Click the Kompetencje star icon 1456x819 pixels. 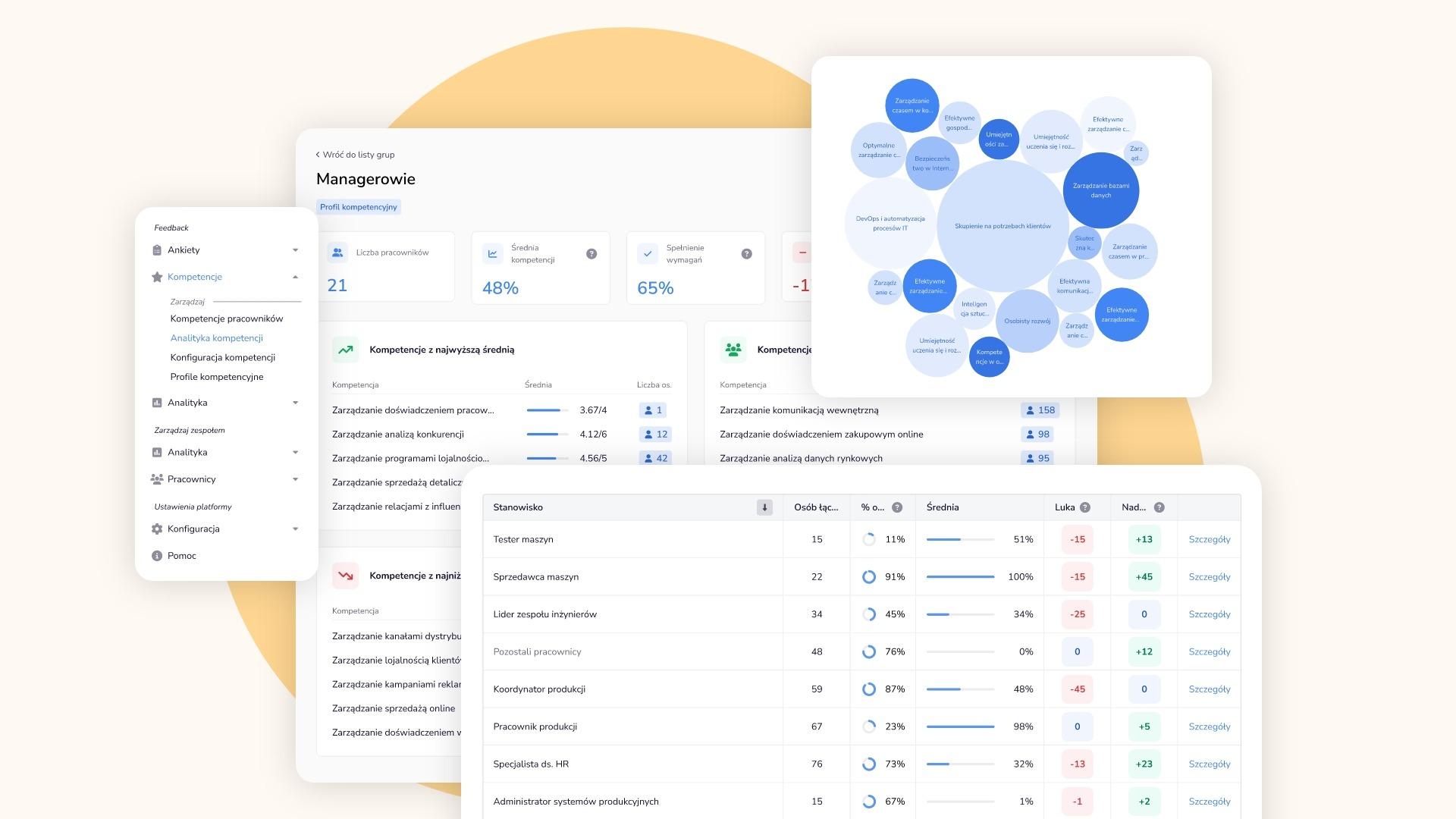pos(157,277)
